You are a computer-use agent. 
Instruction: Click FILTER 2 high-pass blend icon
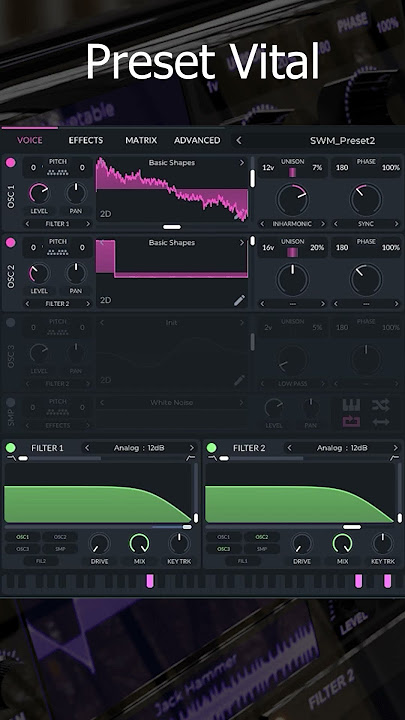[x=394, y=458]
